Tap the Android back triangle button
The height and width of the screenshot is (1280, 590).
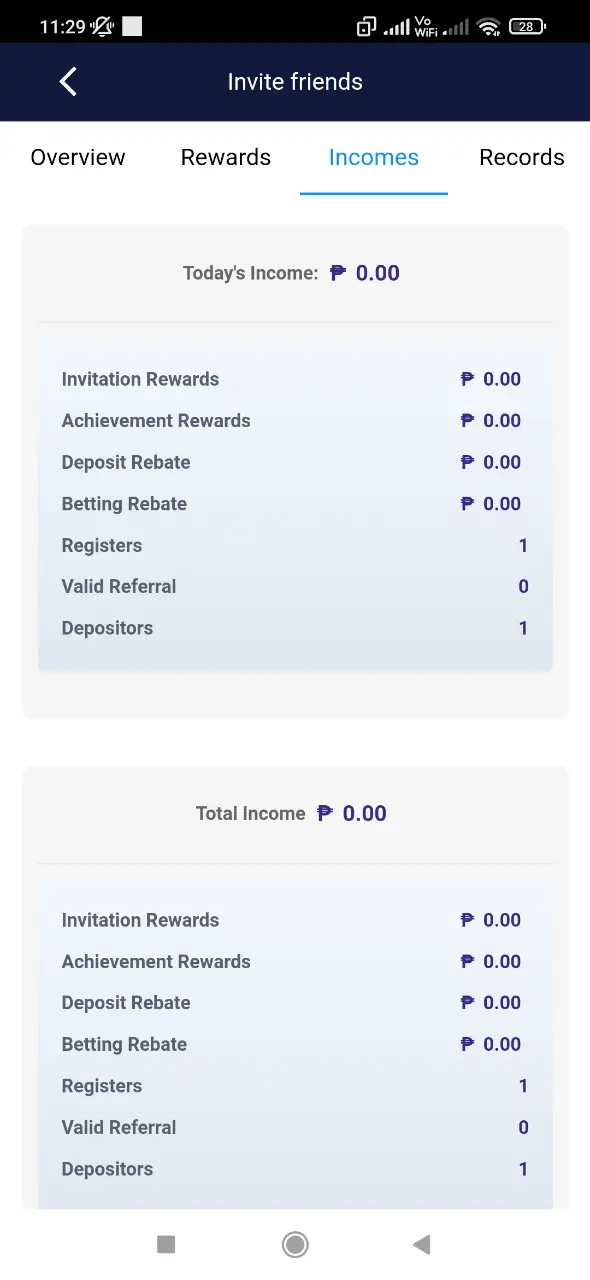point(421,1244)
